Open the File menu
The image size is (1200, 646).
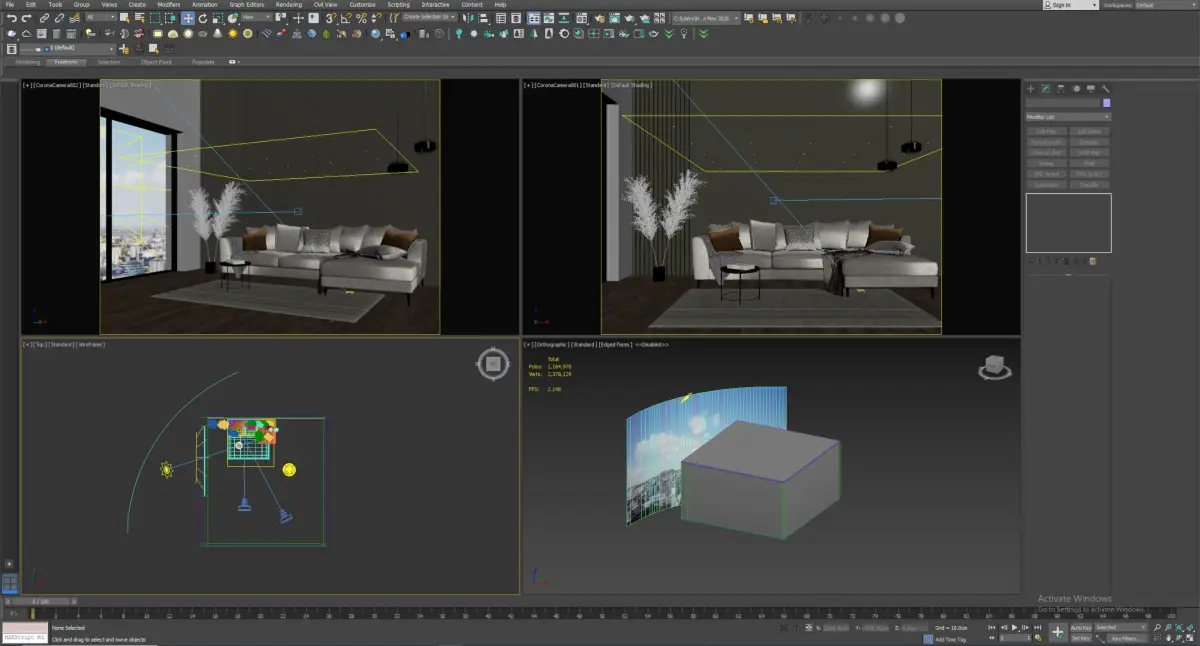(x=9, y=4)
